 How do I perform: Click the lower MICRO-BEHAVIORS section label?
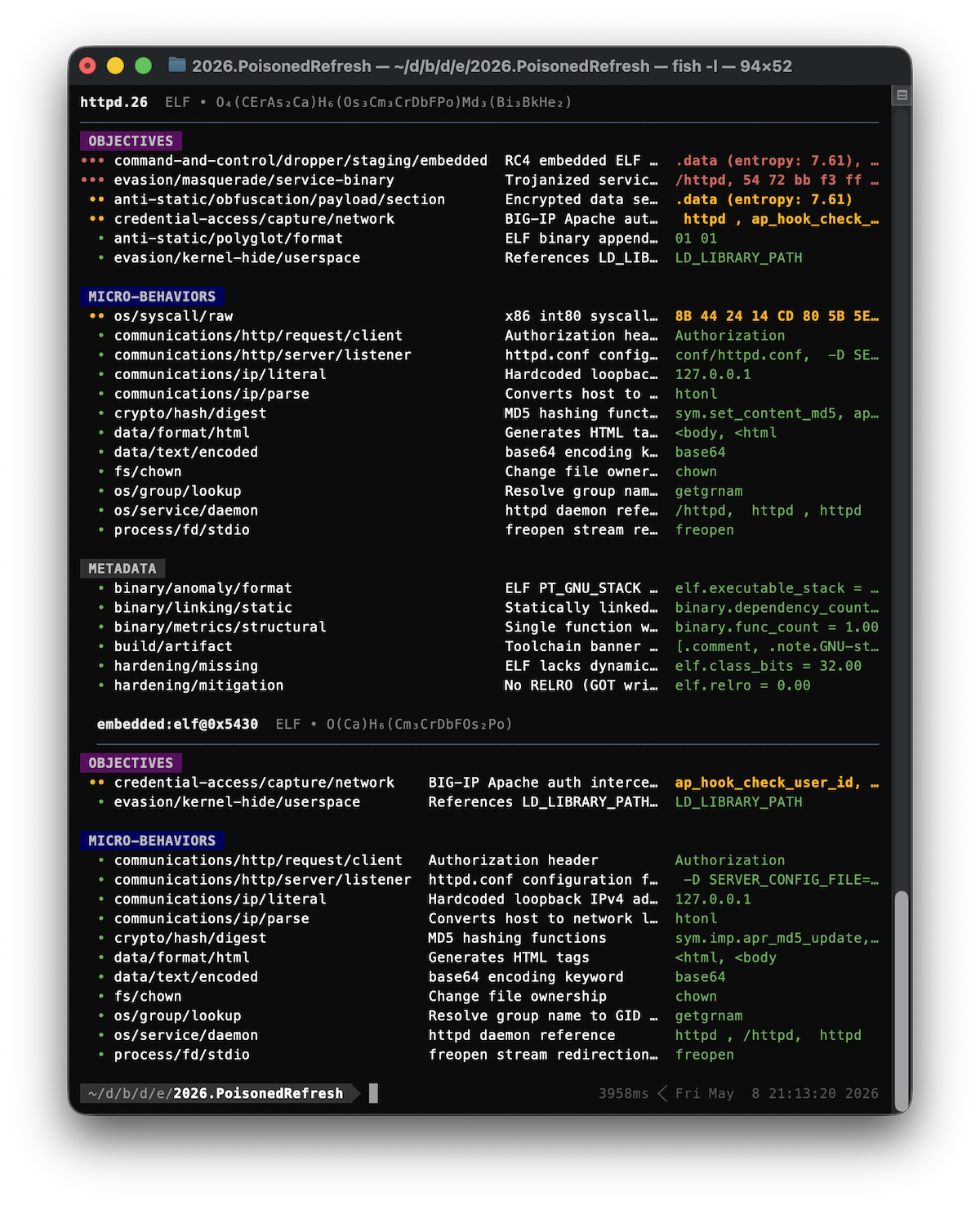[x=152, y=841]
